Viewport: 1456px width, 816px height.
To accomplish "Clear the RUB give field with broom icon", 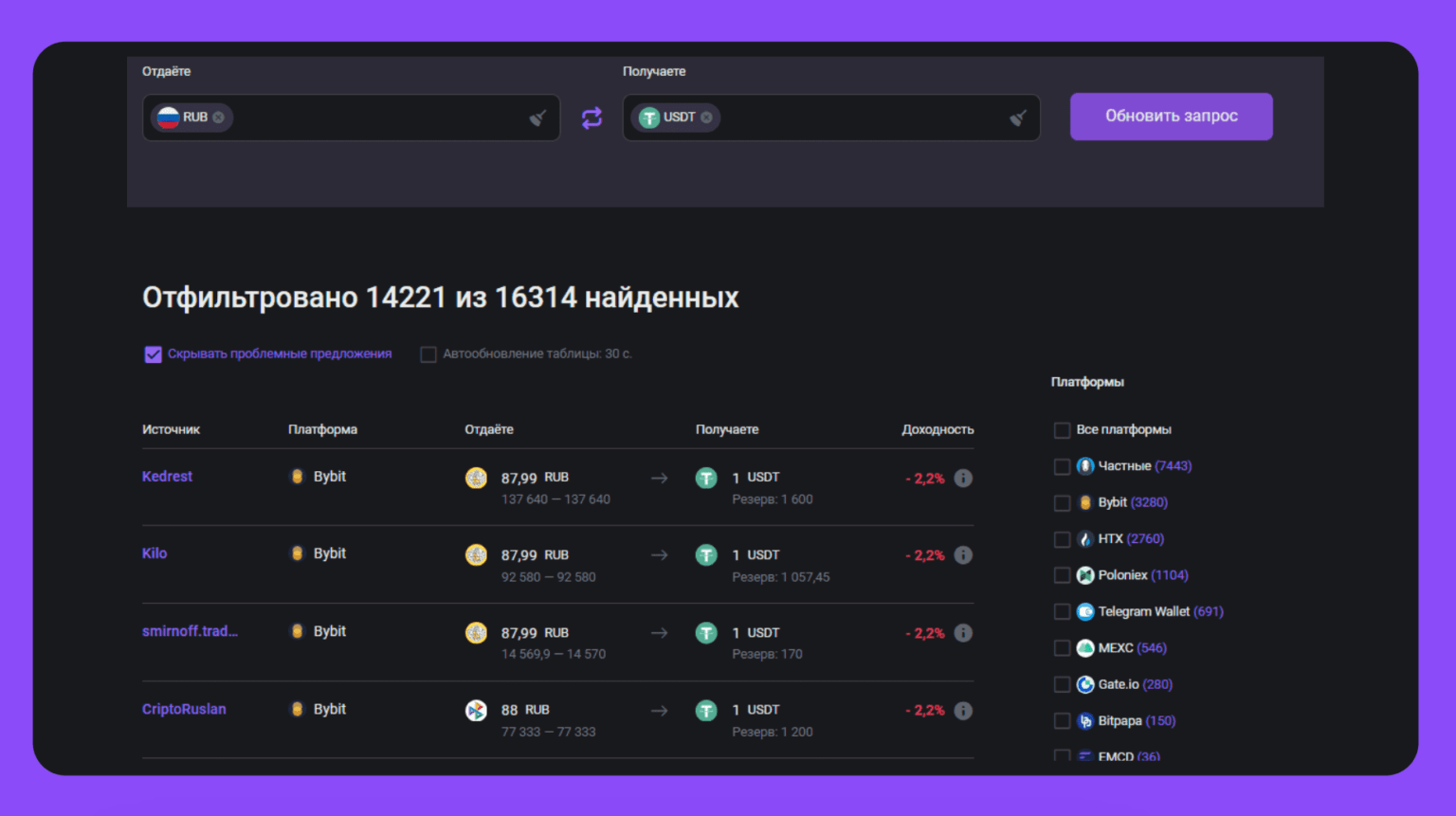I will (x=537, y=118).
